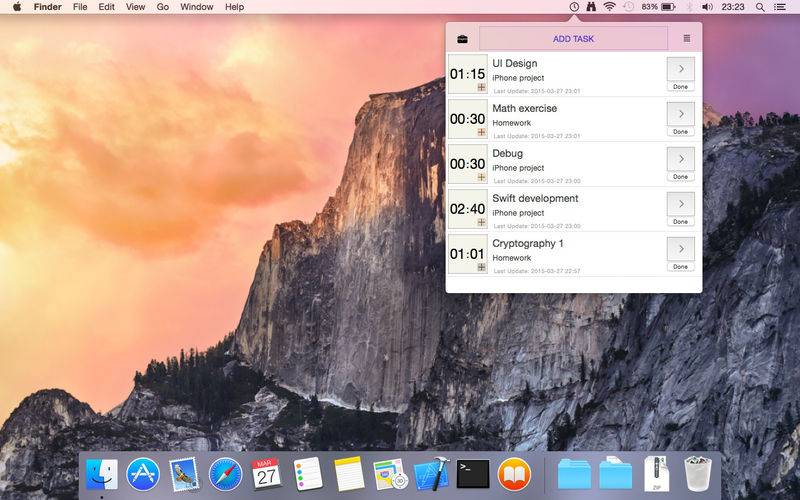Expand the UI Design task arrow

[x=681, y=69]
